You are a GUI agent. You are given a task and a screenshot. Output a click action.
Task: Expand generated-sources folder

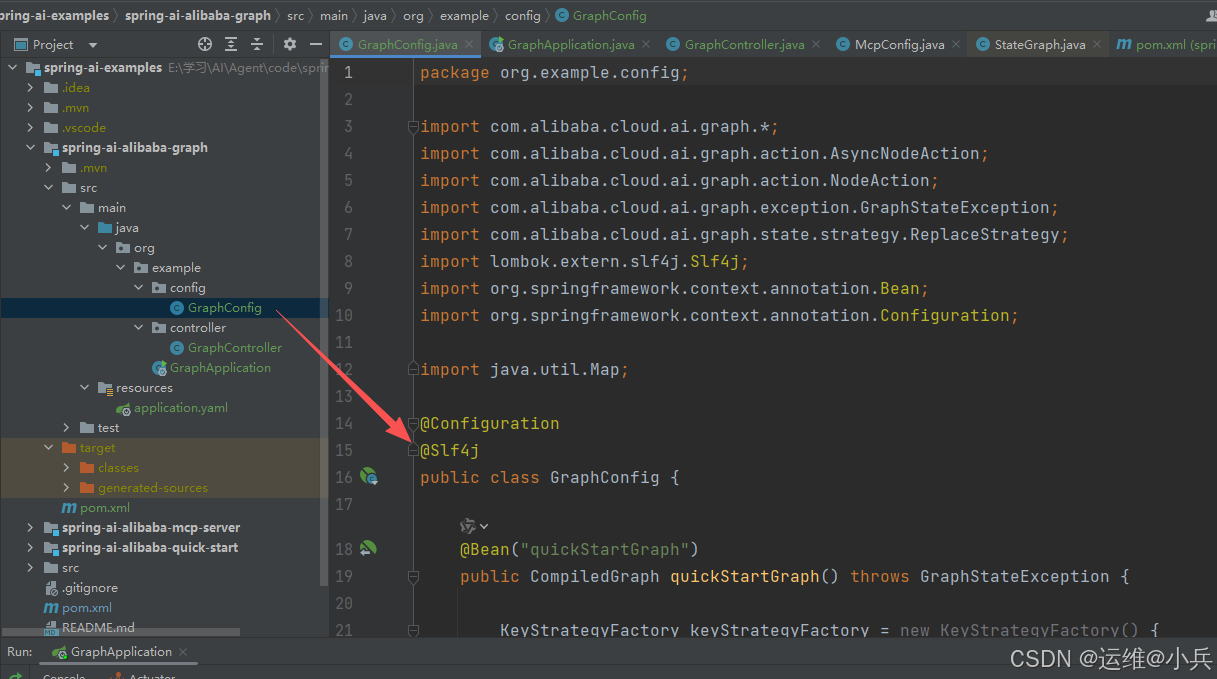coord(67,487)
